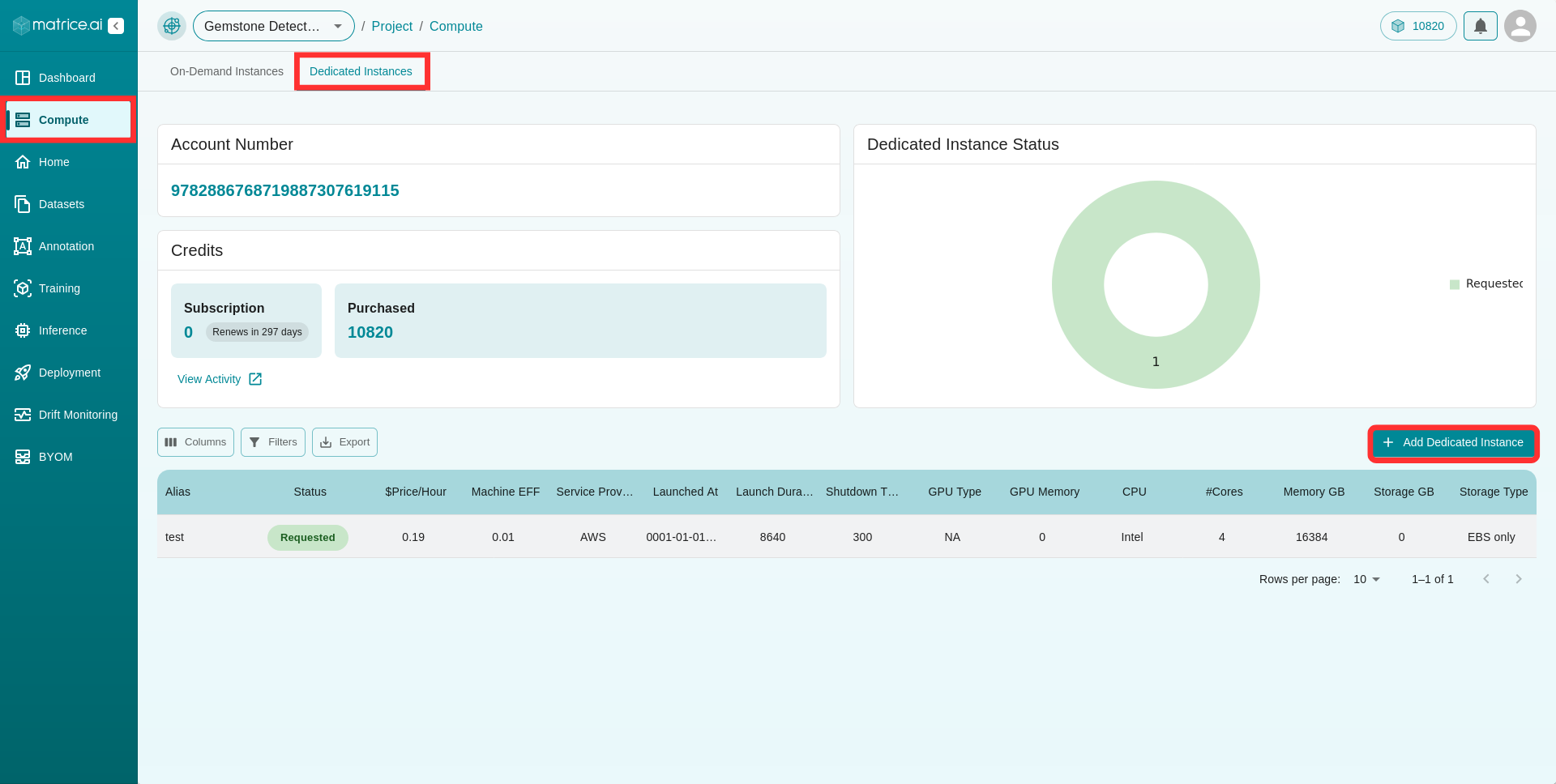
Task: Sort by Machine EFF column header
Action: (506, 492)
